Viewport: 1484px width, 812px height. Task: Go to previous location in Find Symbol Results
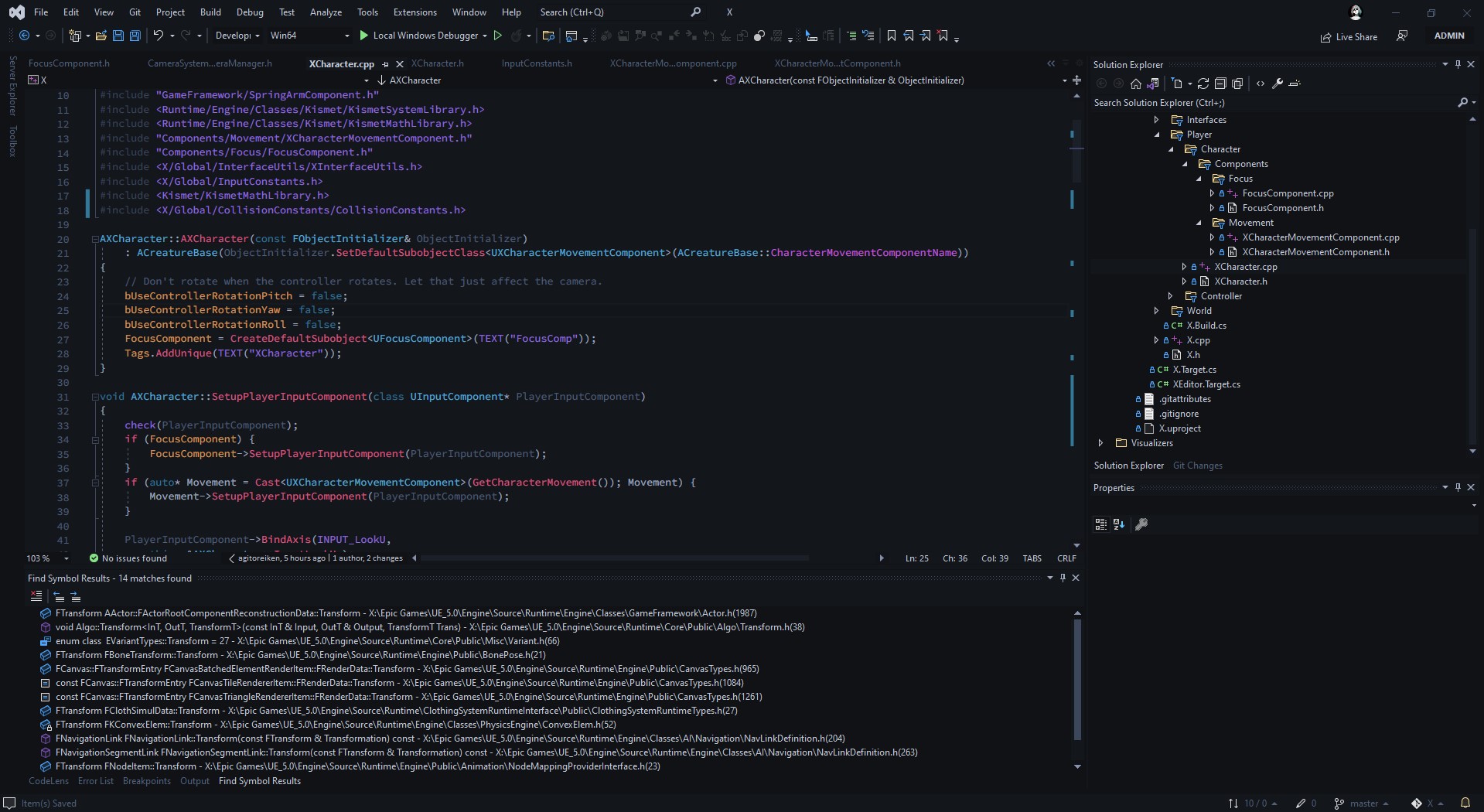(x=59, y=596)
